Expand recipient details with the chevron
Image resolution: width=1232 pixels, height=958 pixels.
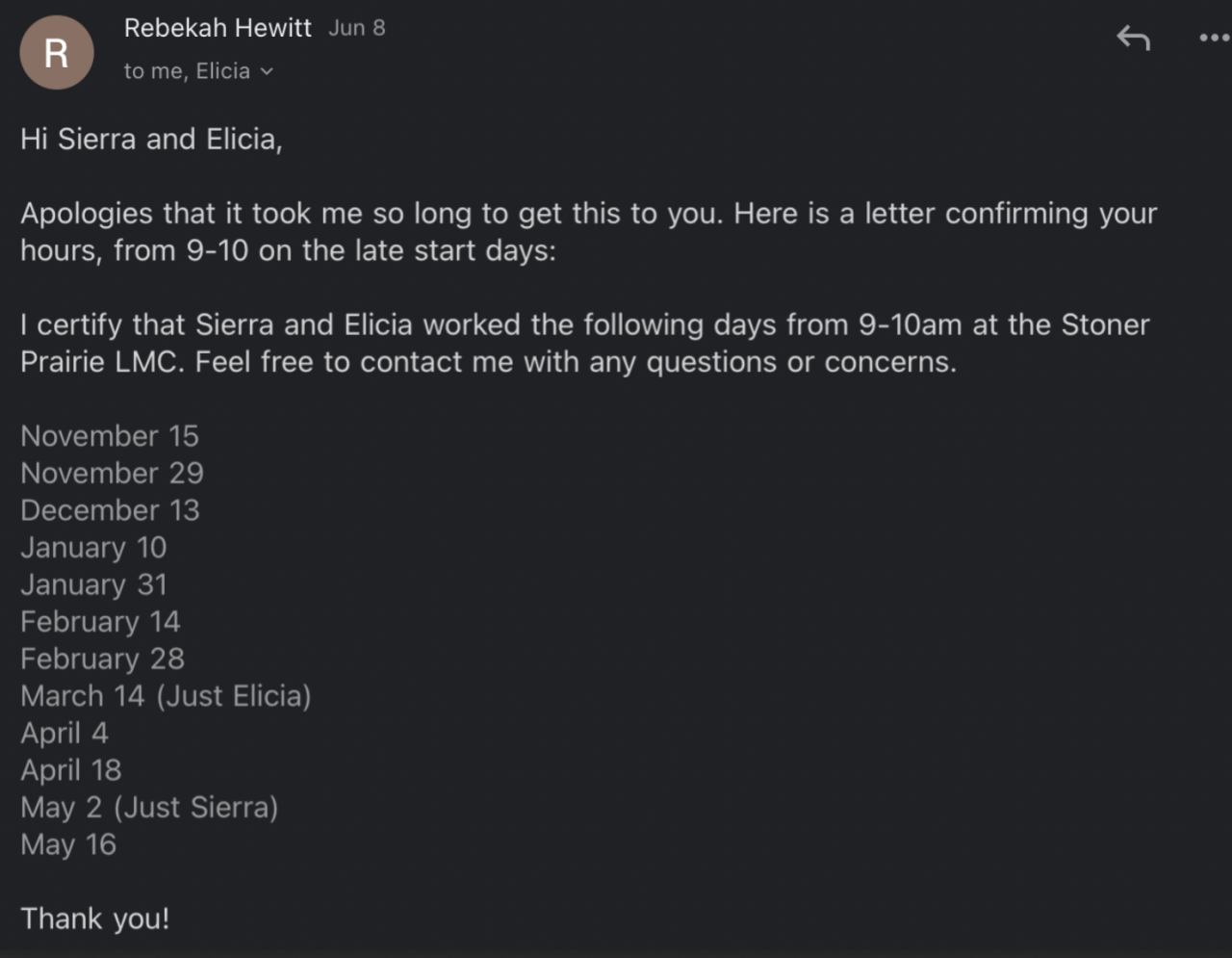pos(267,71)
